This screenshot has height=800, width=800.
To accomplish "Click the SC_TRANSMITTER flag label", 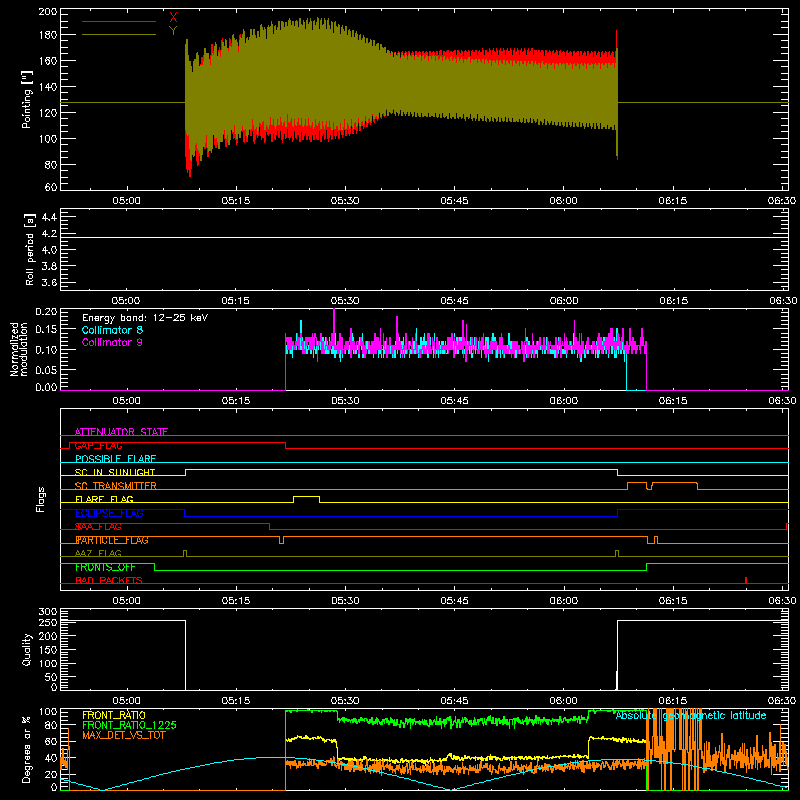I will pos(115,486).
